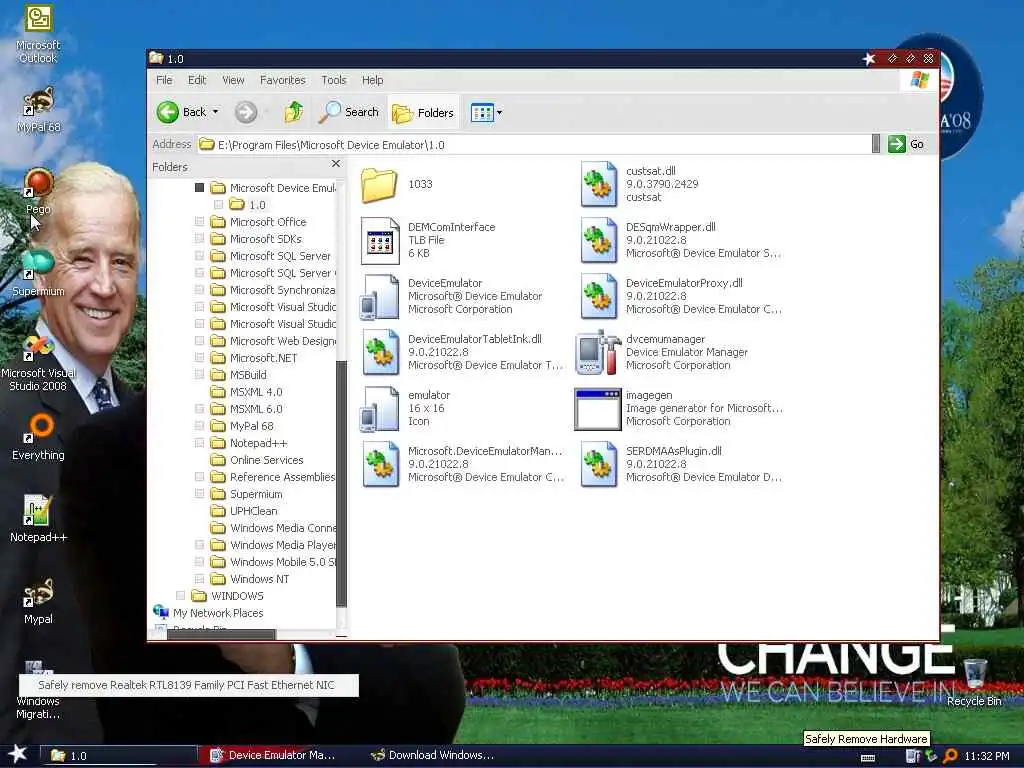Click the Folders pane horizontal scrollbar
1024x768 pixels.
221,633
